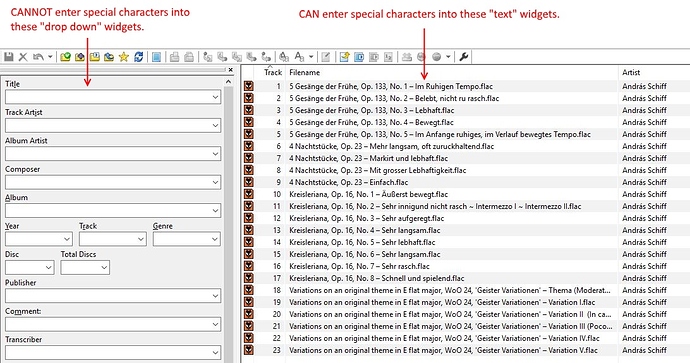Viewport: 690px width, 363px height.
Task: Select file 'Mehr langsam, oft zuruckhaltend.flac'
Action: coord(391,146)
